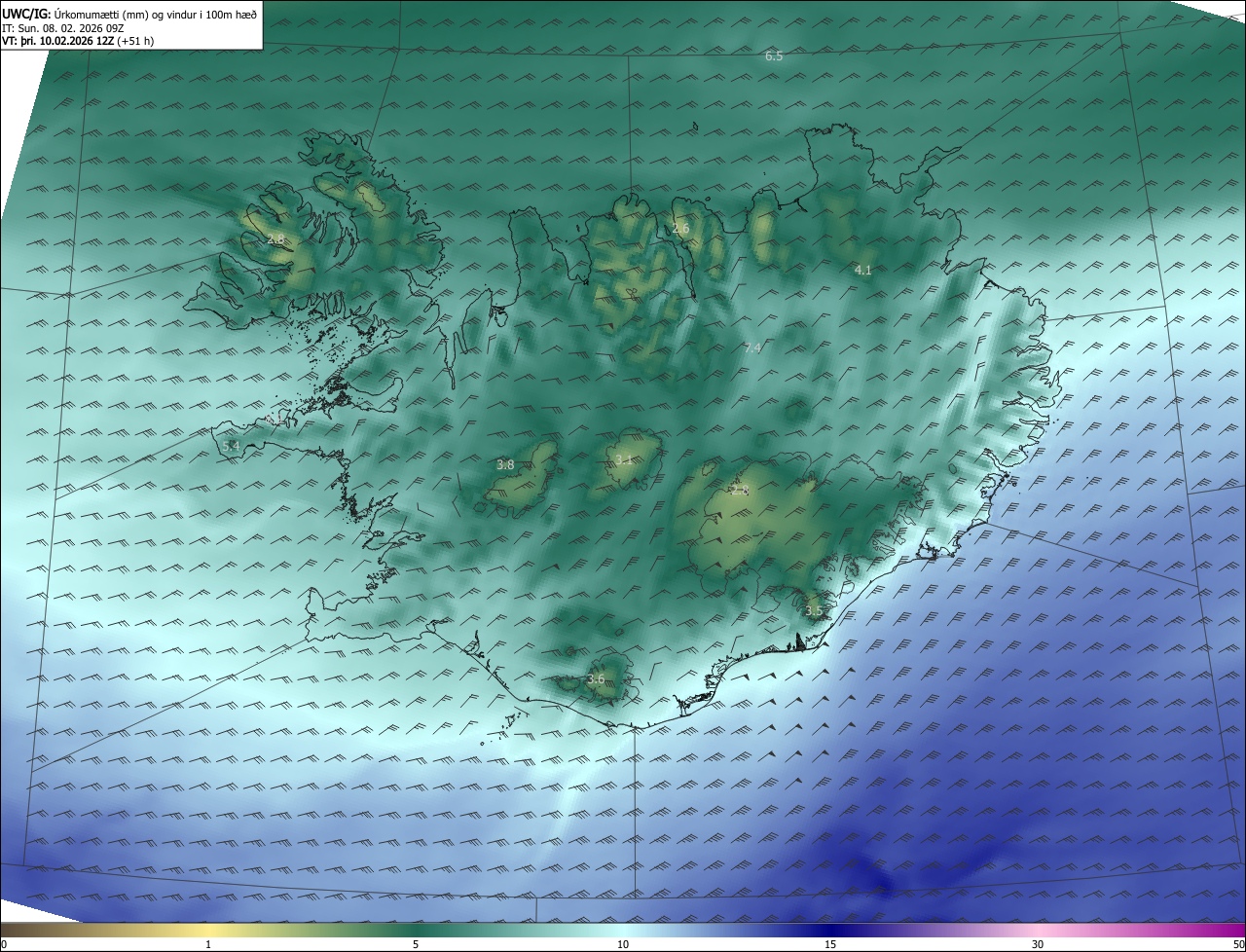Click the 3.1 value on the central glacier
This screenshot has height=952, width=1246.
pyautogui.click(x=624, y=460)
